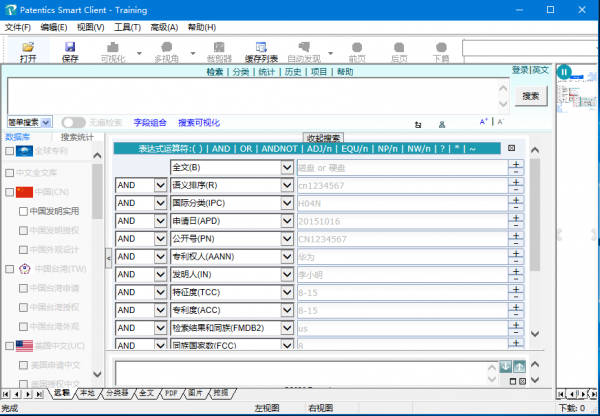Click the 打开 open-folder toolbar icon

pos(28,47)
